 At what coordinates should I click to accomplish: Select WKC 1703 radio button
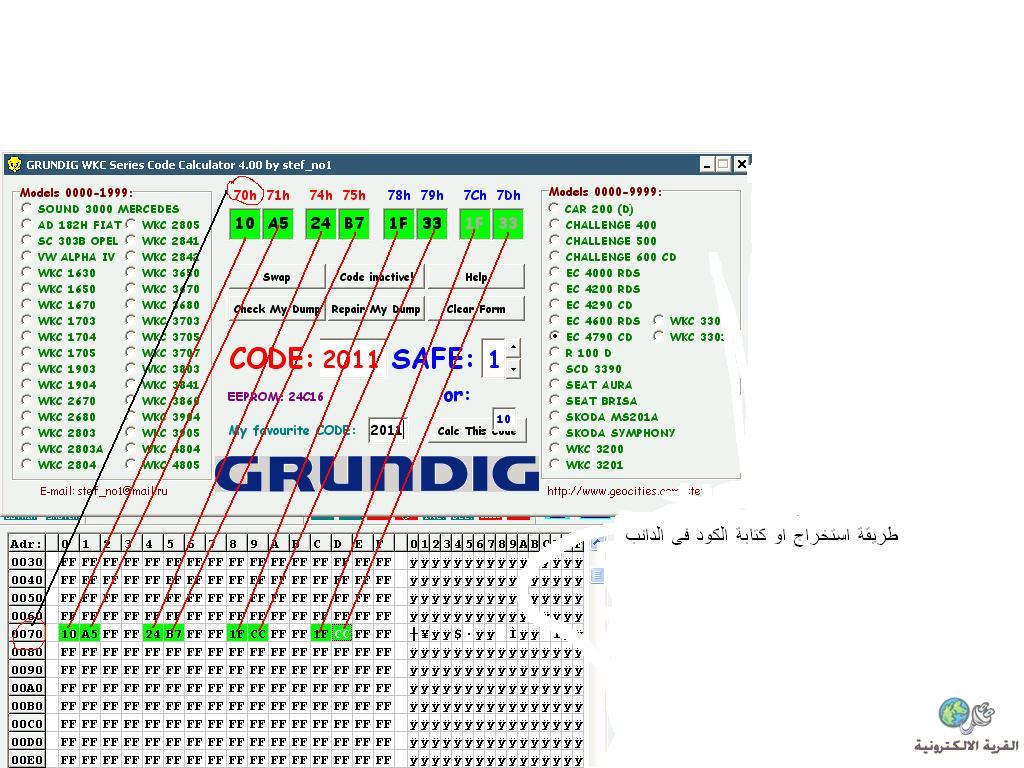tap(26, 320)
